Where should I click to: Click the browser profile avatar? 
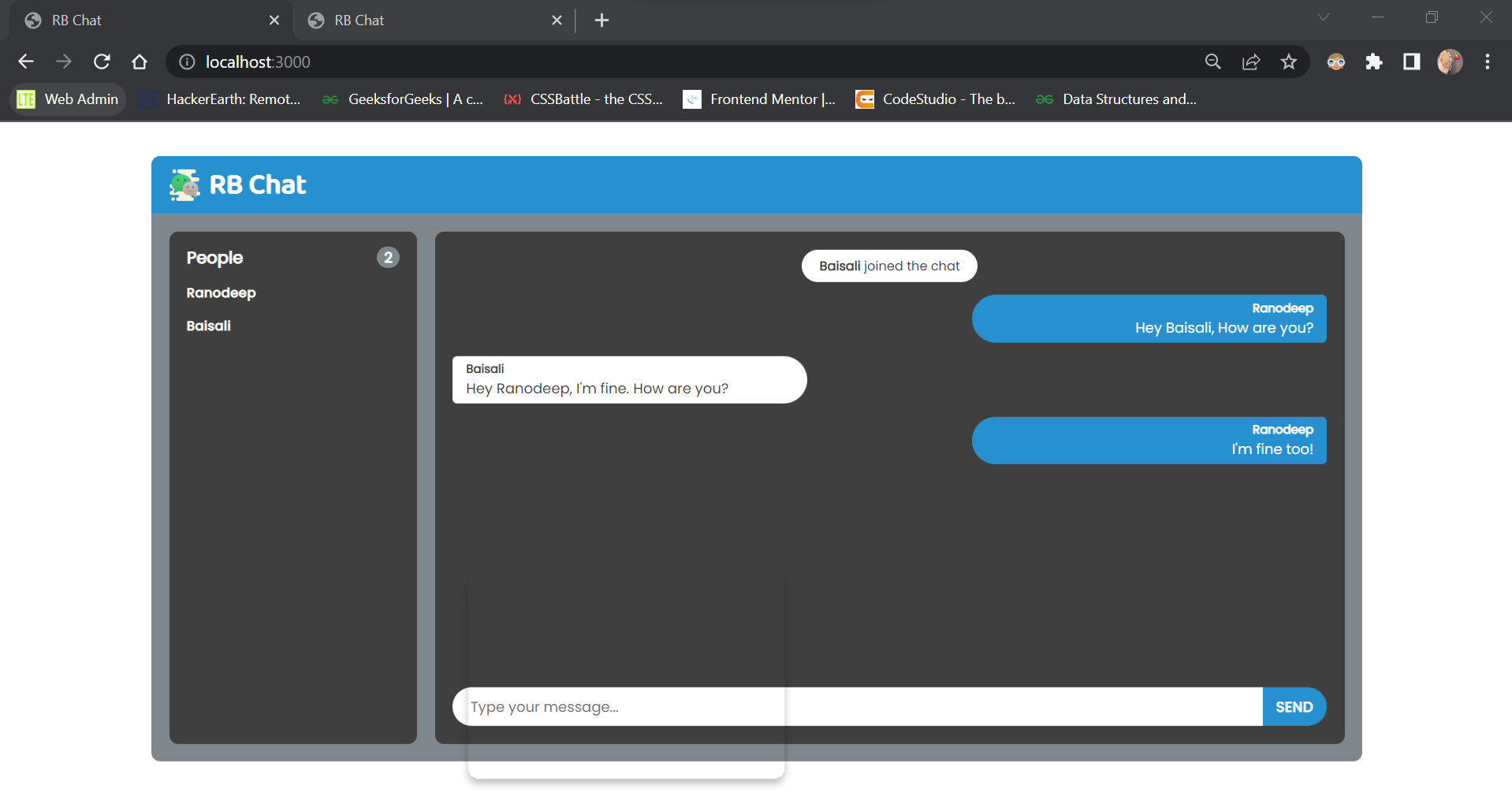click(1451, 61)
